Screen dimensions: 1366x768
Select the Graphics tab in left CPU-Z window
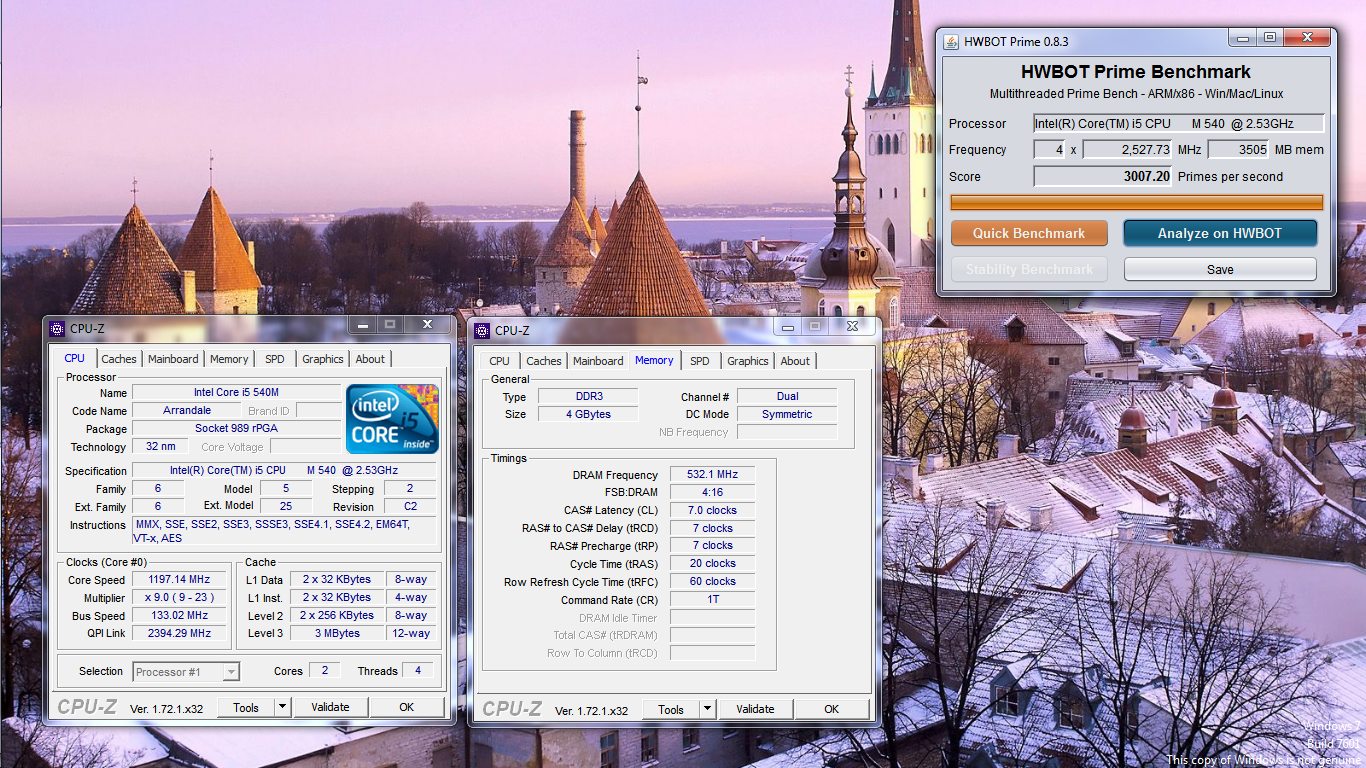click(323, 359)
